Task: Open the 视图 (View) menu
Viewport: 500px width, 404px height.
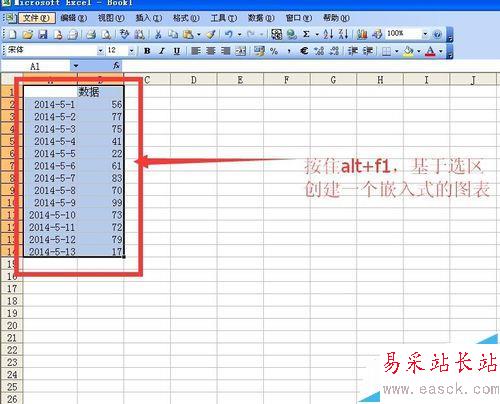Action: [111, 18]
